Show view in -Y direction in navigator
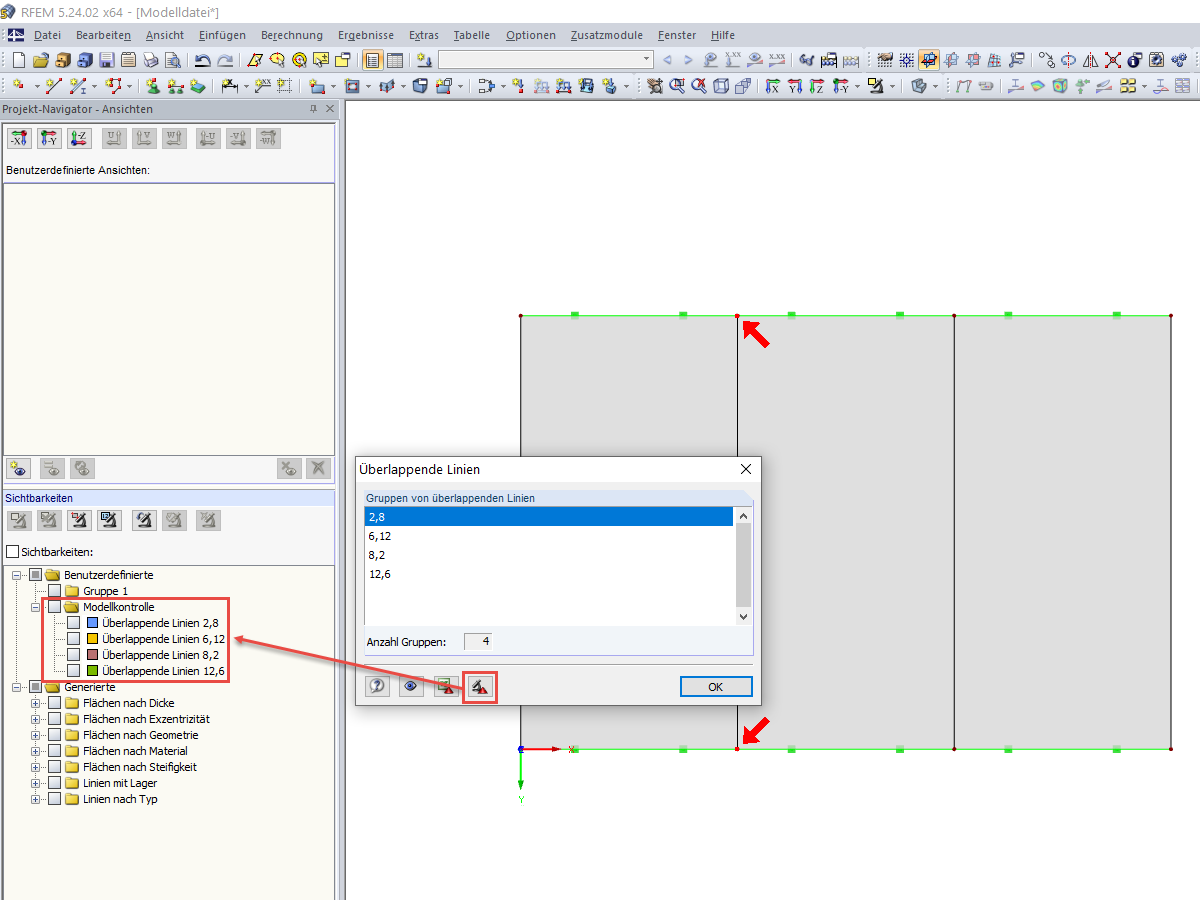1200x900 pixels. pos(49,139)
